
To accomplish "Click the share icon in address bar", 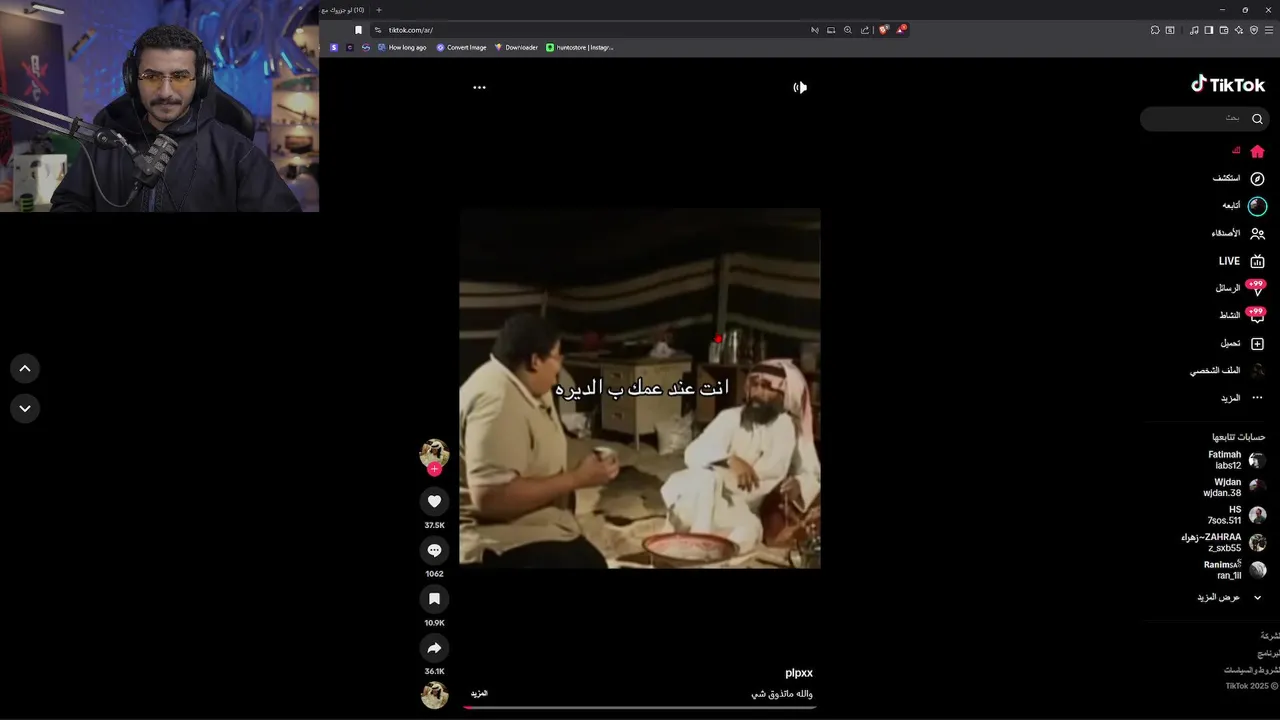I will (x=865, y=30).
